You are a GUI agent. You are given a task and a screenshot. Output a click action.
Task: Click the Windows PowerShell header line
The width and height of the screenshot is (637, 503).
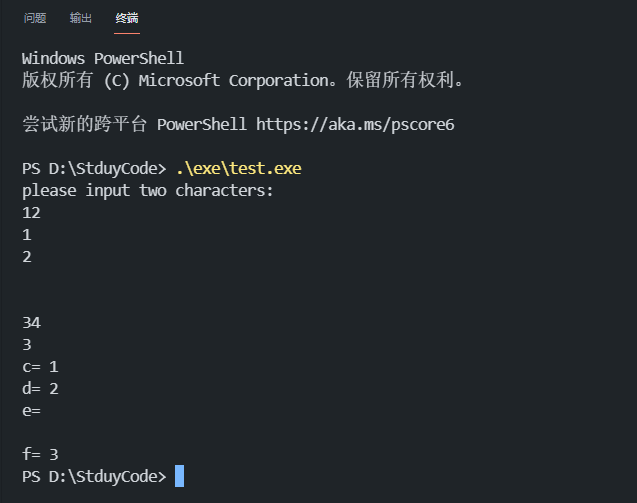(x=103, y=59)
